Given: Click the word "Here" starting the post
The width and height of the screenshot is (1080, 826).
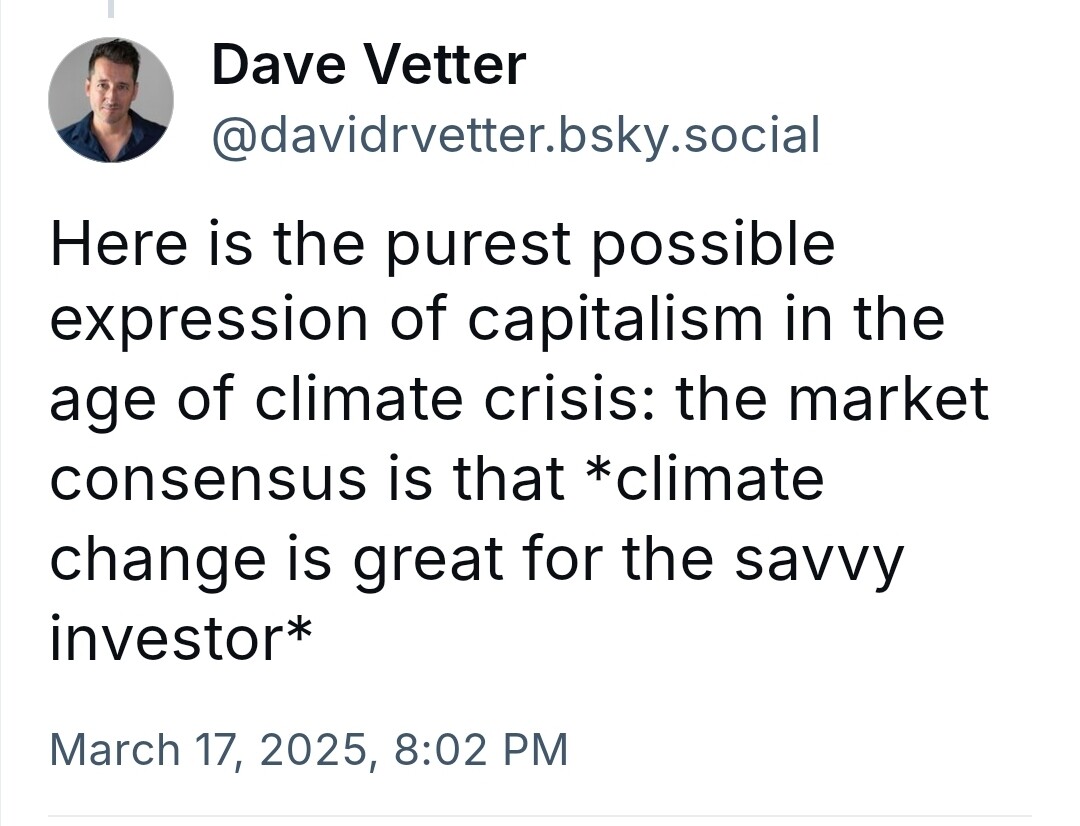Looking at the screenshot, I should pyautogui.click(x=118, y=243).
